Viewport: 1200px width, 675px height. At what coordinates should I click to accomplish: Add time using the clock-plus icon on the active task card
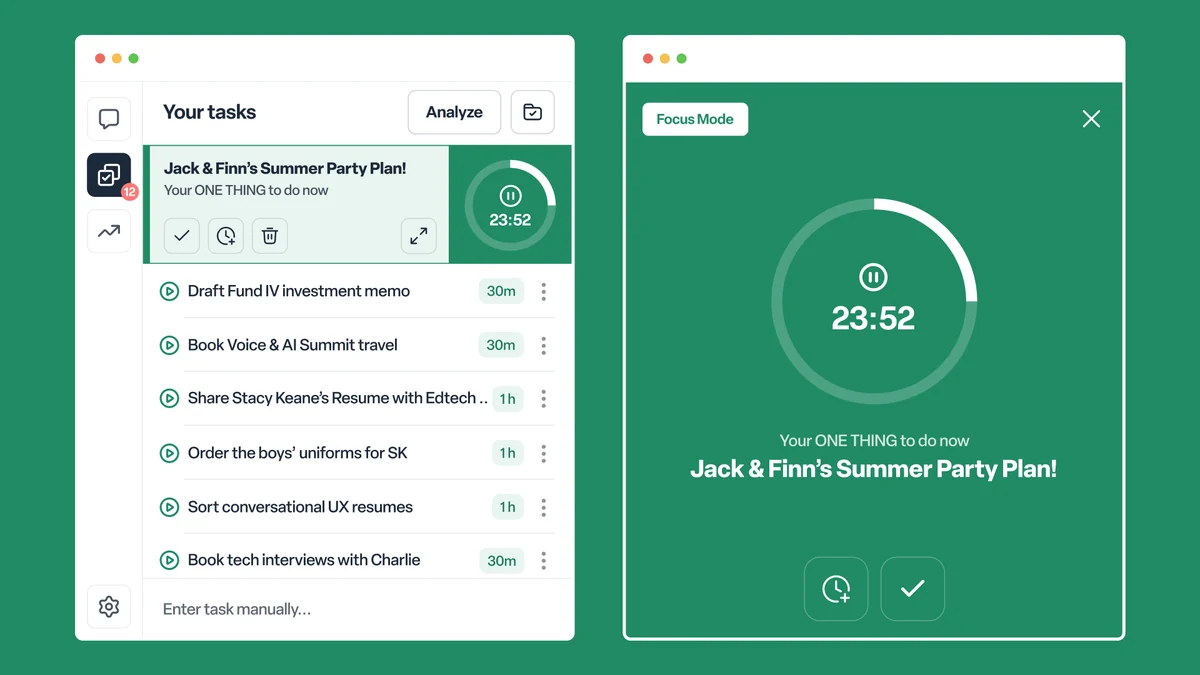(x=226, y=236)
